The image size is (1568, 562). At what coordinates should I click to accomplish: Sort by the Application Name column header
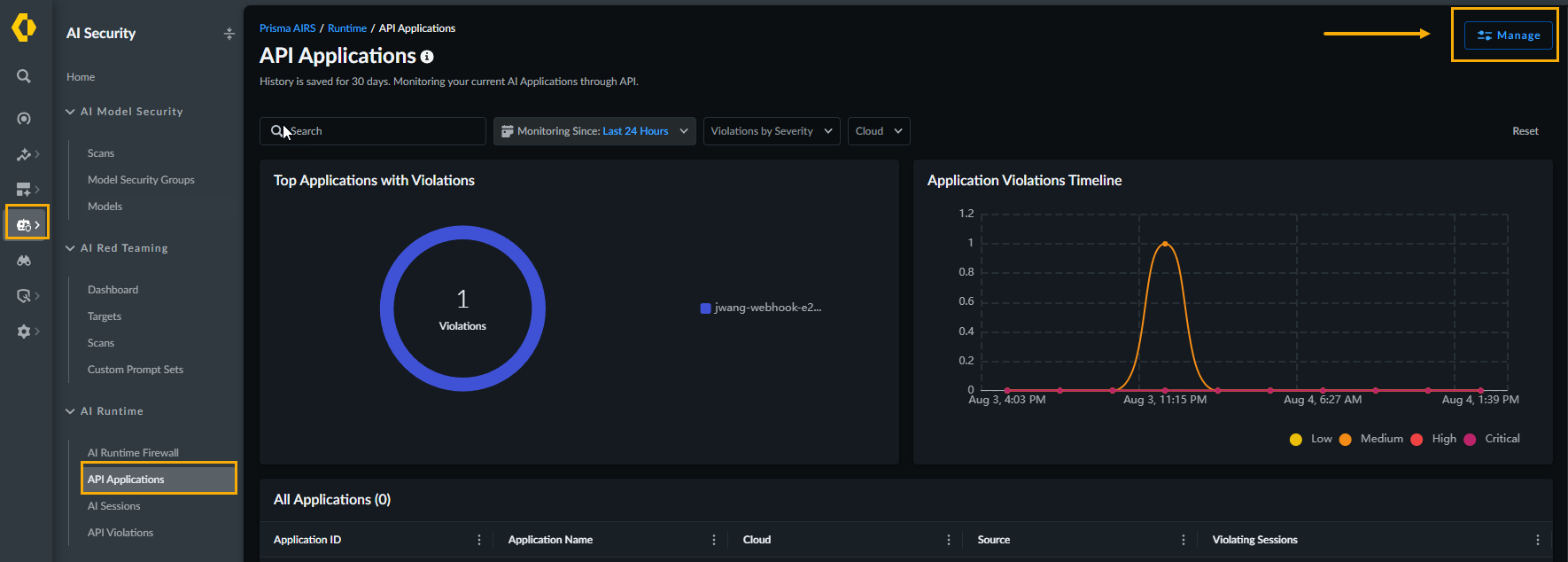pos(550,540)
